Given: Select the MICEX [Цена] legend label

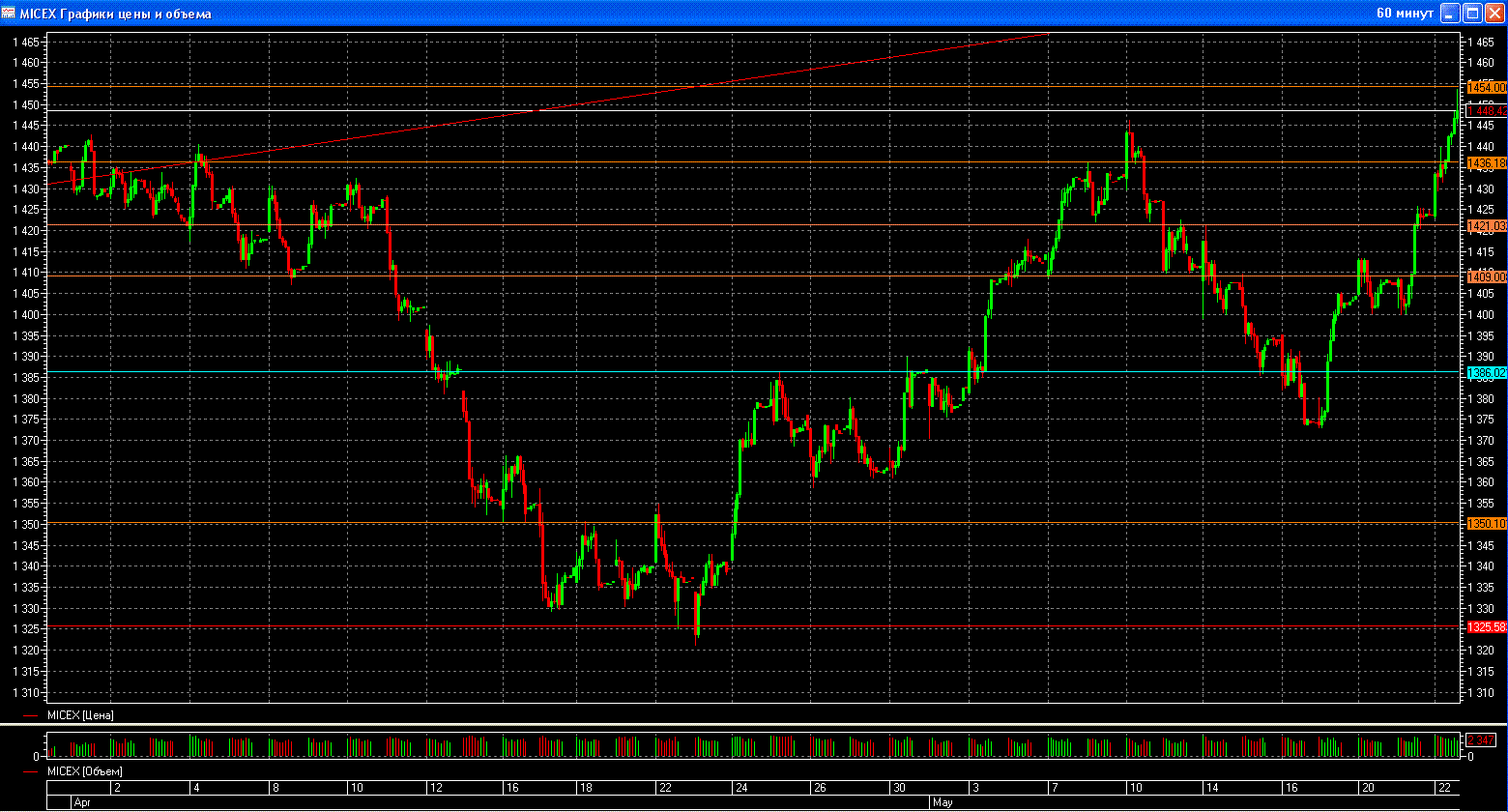Looking at the screenshot, I should tap(80, 715).
